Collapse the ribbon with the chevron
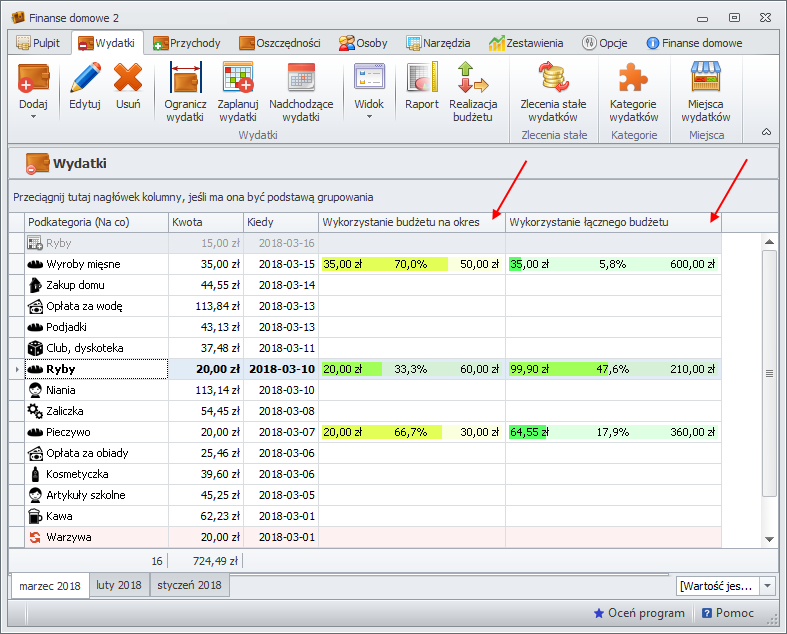 coord(766,132)
